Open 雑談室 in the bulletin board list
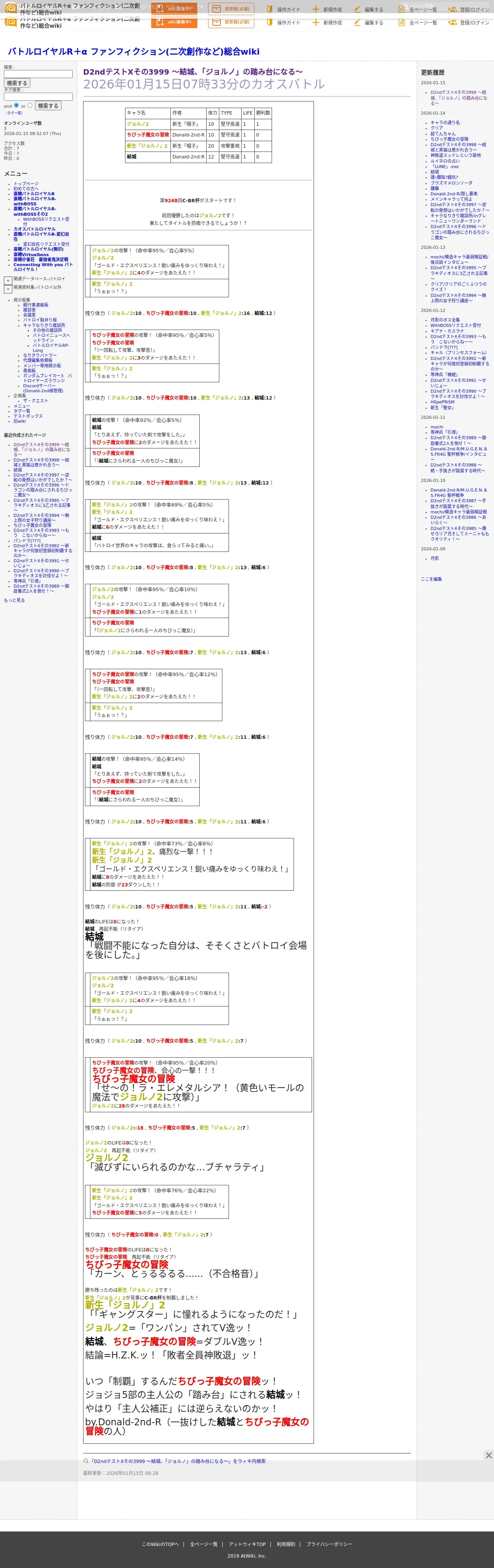The width and height of the screenshot is (494, 1568). coord(29,310)
